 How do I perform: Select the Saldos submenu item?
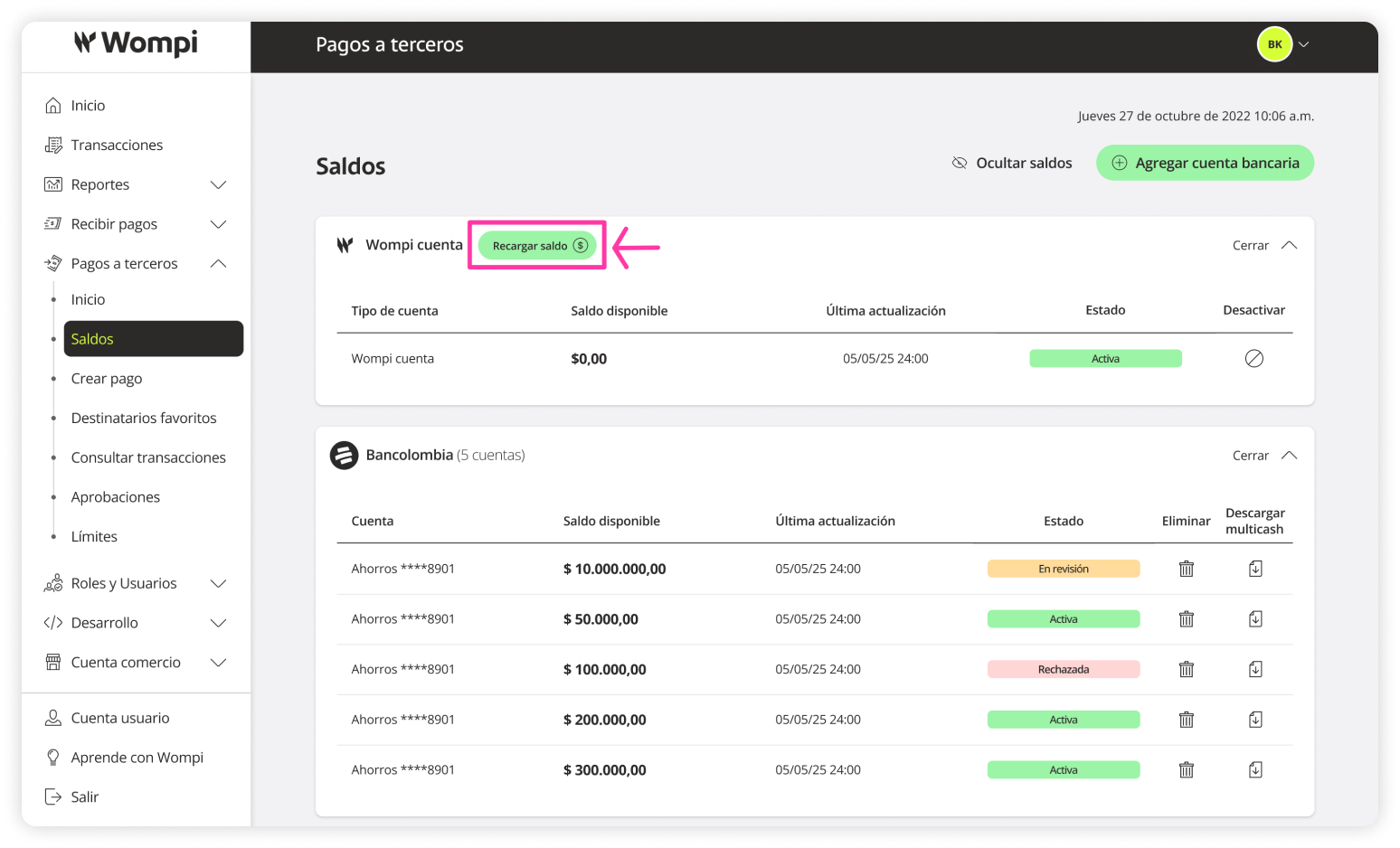pyautogui.click(x=154, y=339)
